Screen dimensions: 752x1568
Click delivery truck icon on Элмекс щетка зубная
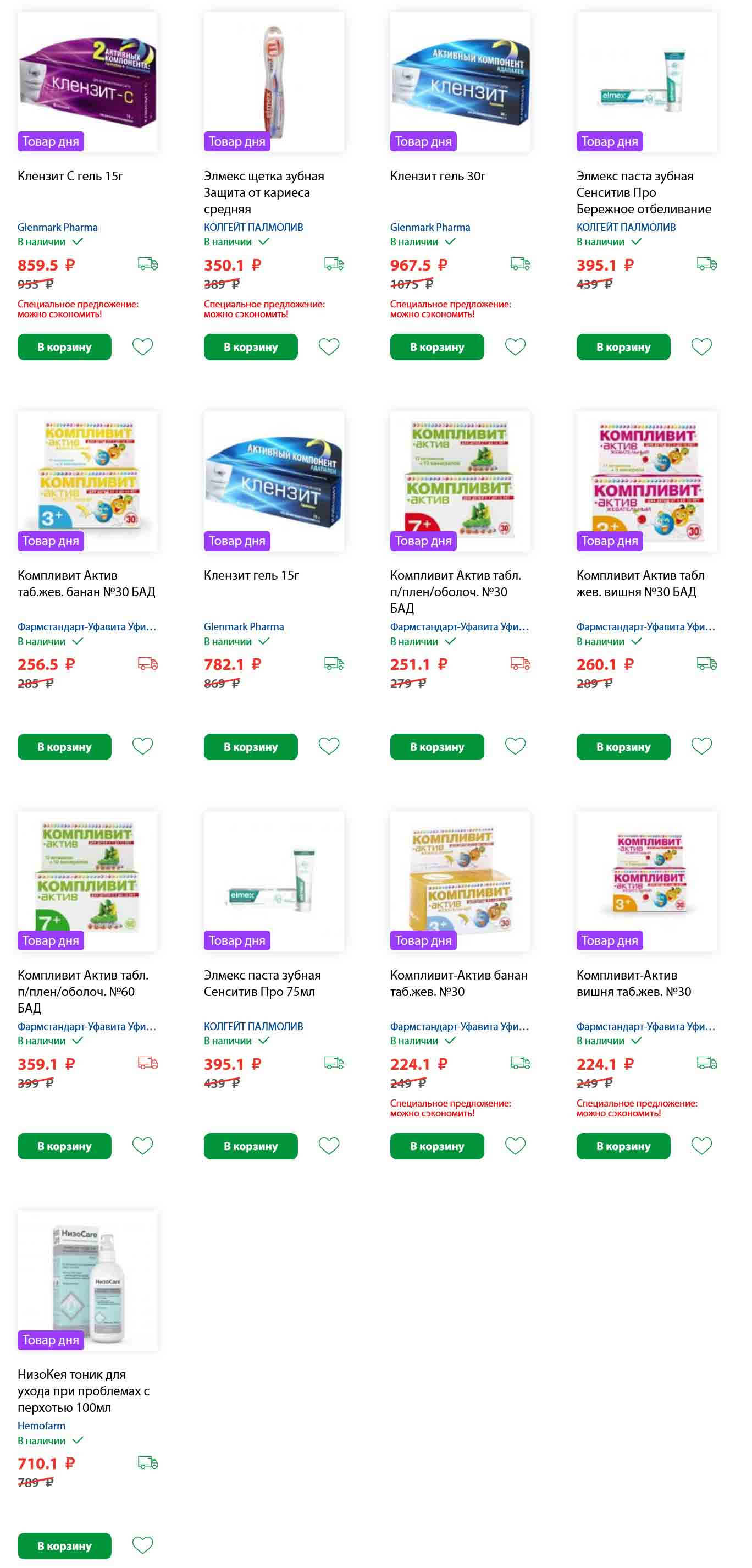(334, 264)
